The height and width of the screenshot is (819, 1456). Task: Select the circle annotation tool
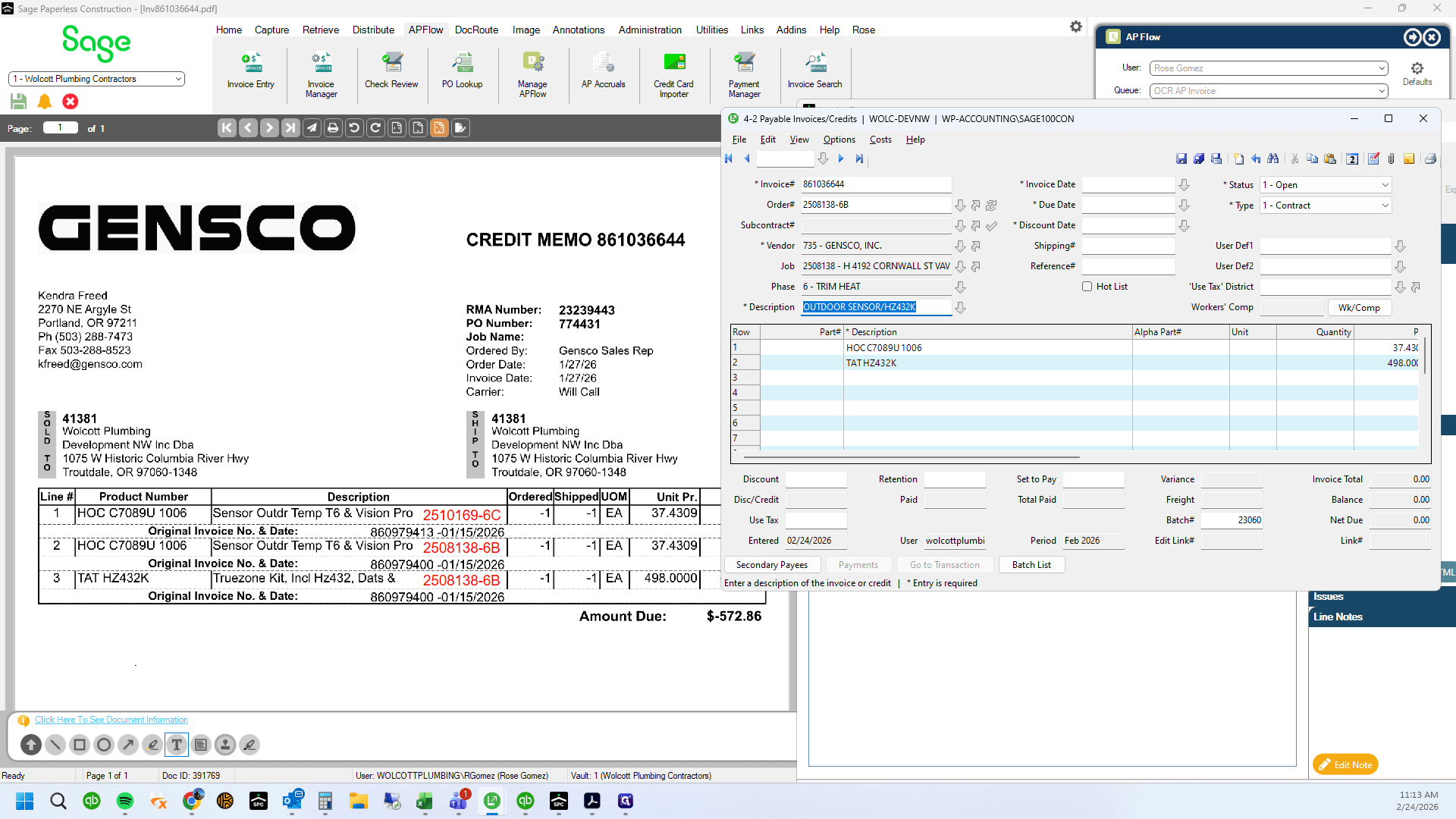[x=104, y=745]
